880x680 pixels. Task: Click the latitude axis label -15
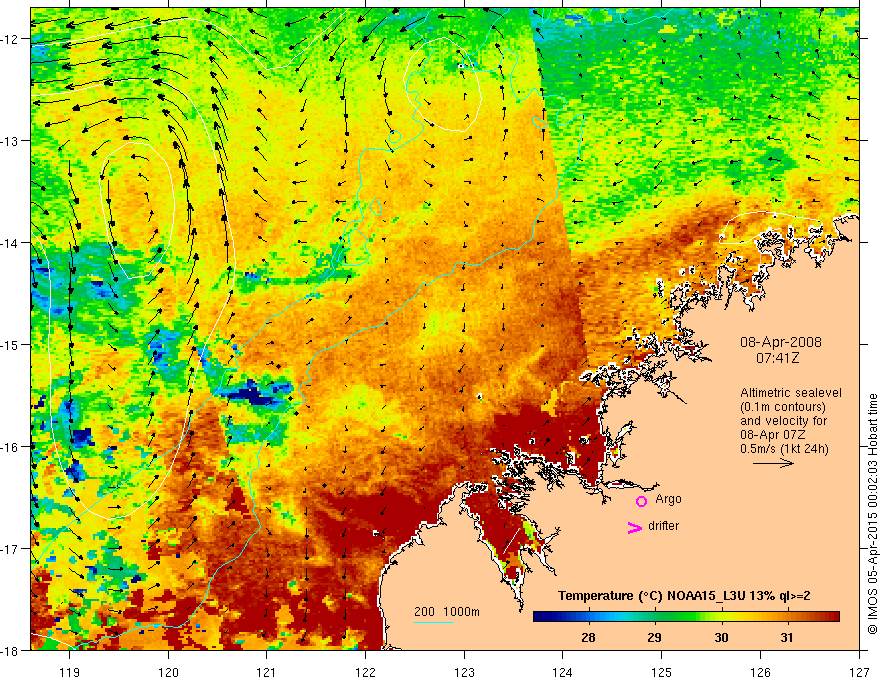[10, 345]
